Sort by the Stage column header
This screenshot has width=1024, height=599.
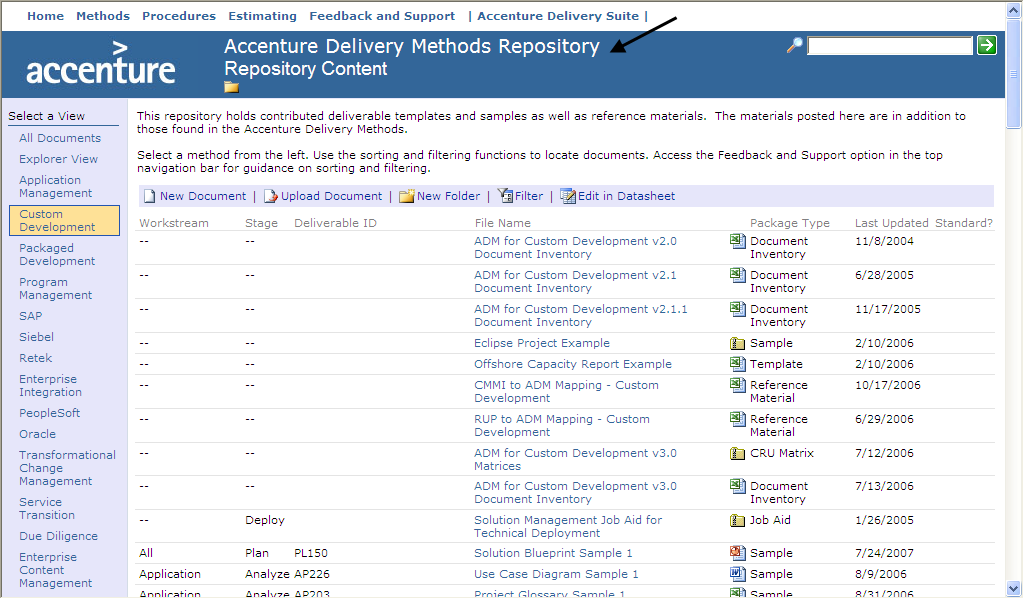coord(261,223)
